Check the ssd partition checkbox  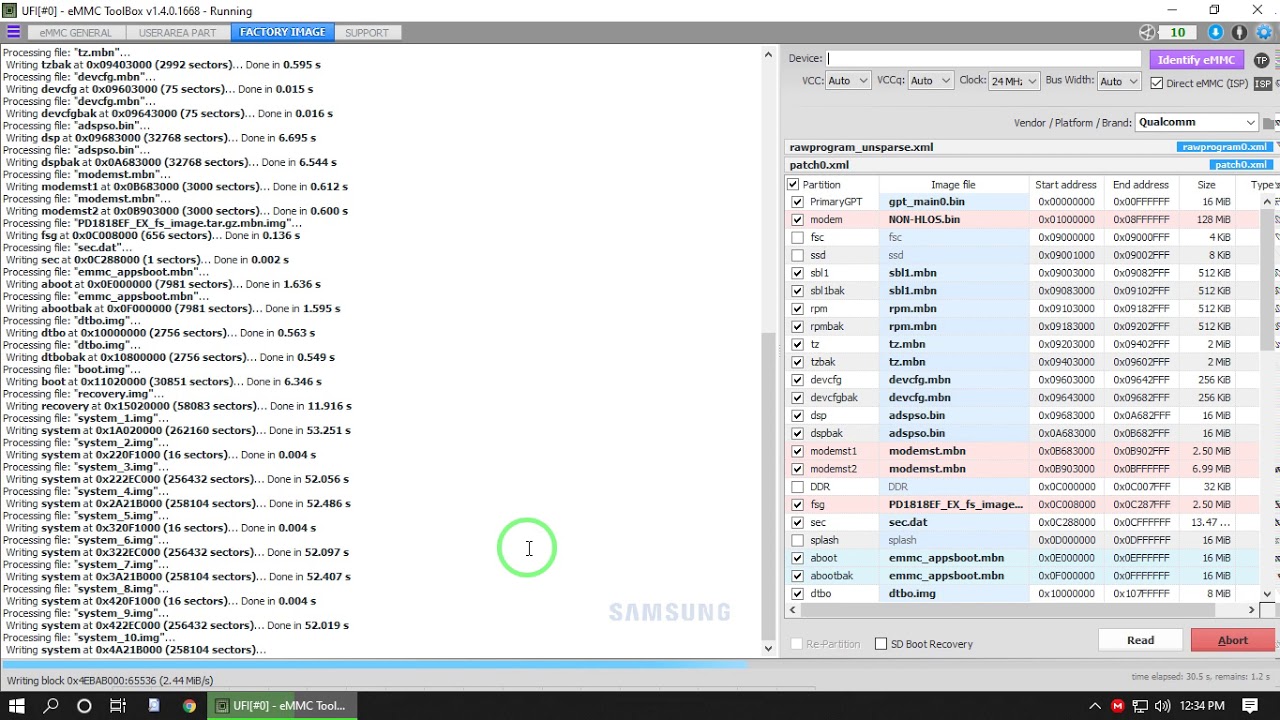click(797, 256)
